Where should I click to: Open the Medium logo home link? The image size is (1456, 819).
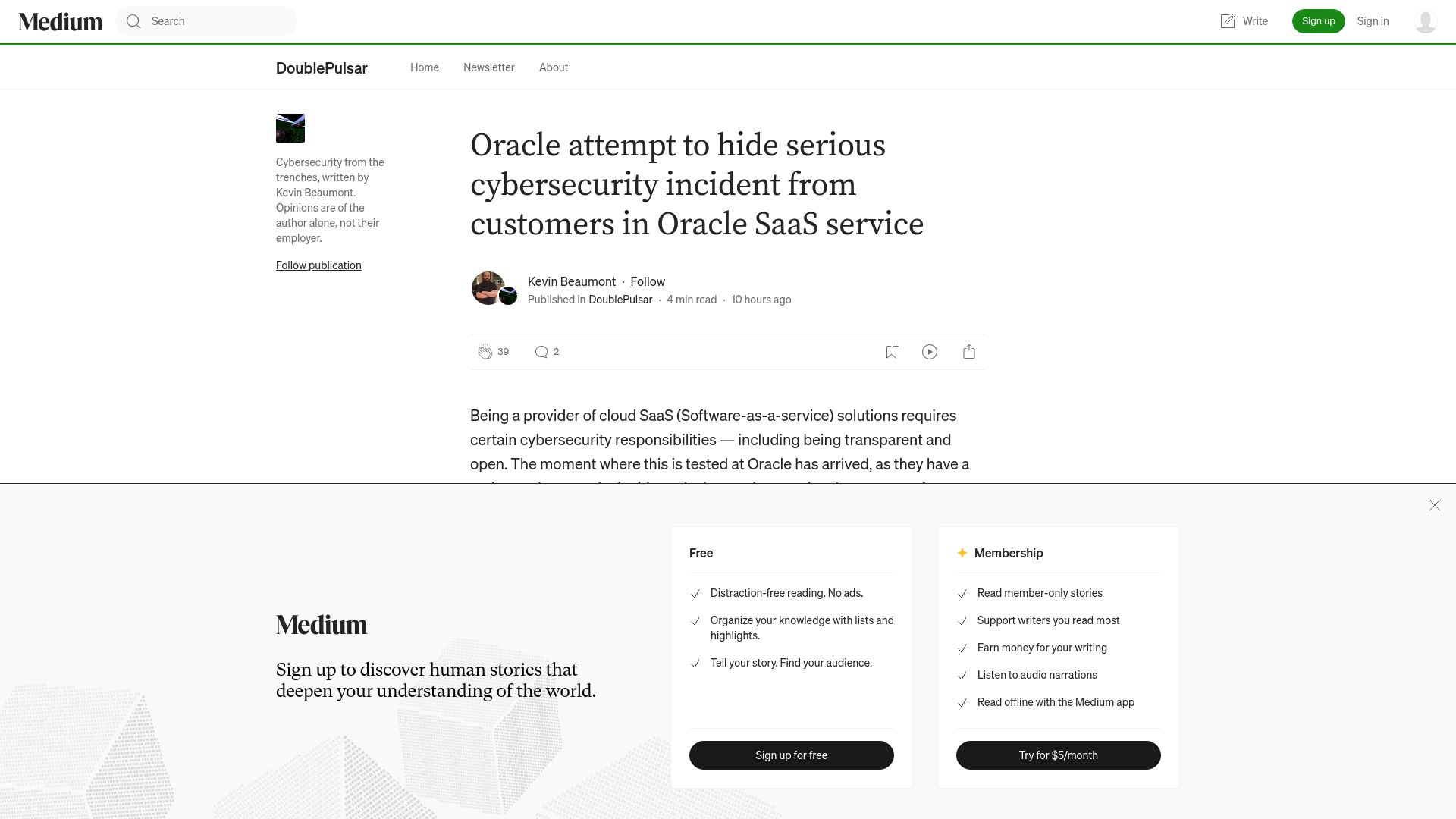click(61, 21)
